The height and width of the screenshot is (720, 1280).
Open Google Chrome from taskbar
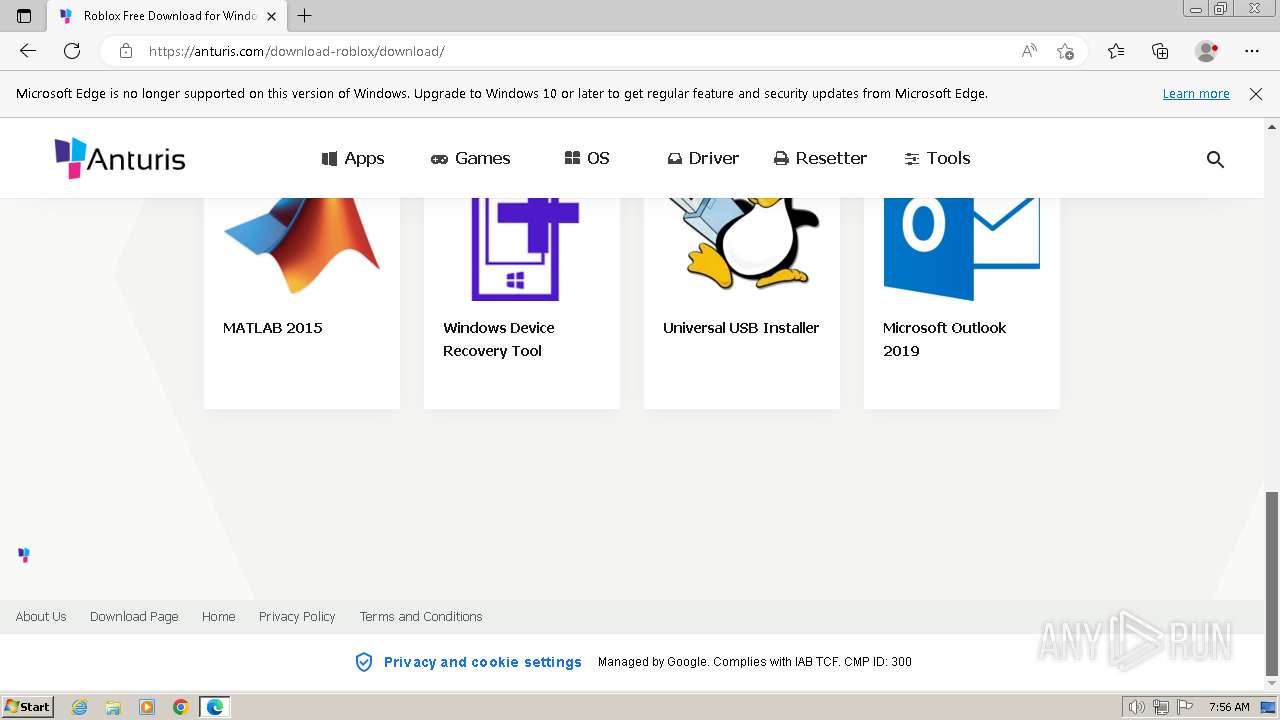pyautogui.click(x=181, y=707)
